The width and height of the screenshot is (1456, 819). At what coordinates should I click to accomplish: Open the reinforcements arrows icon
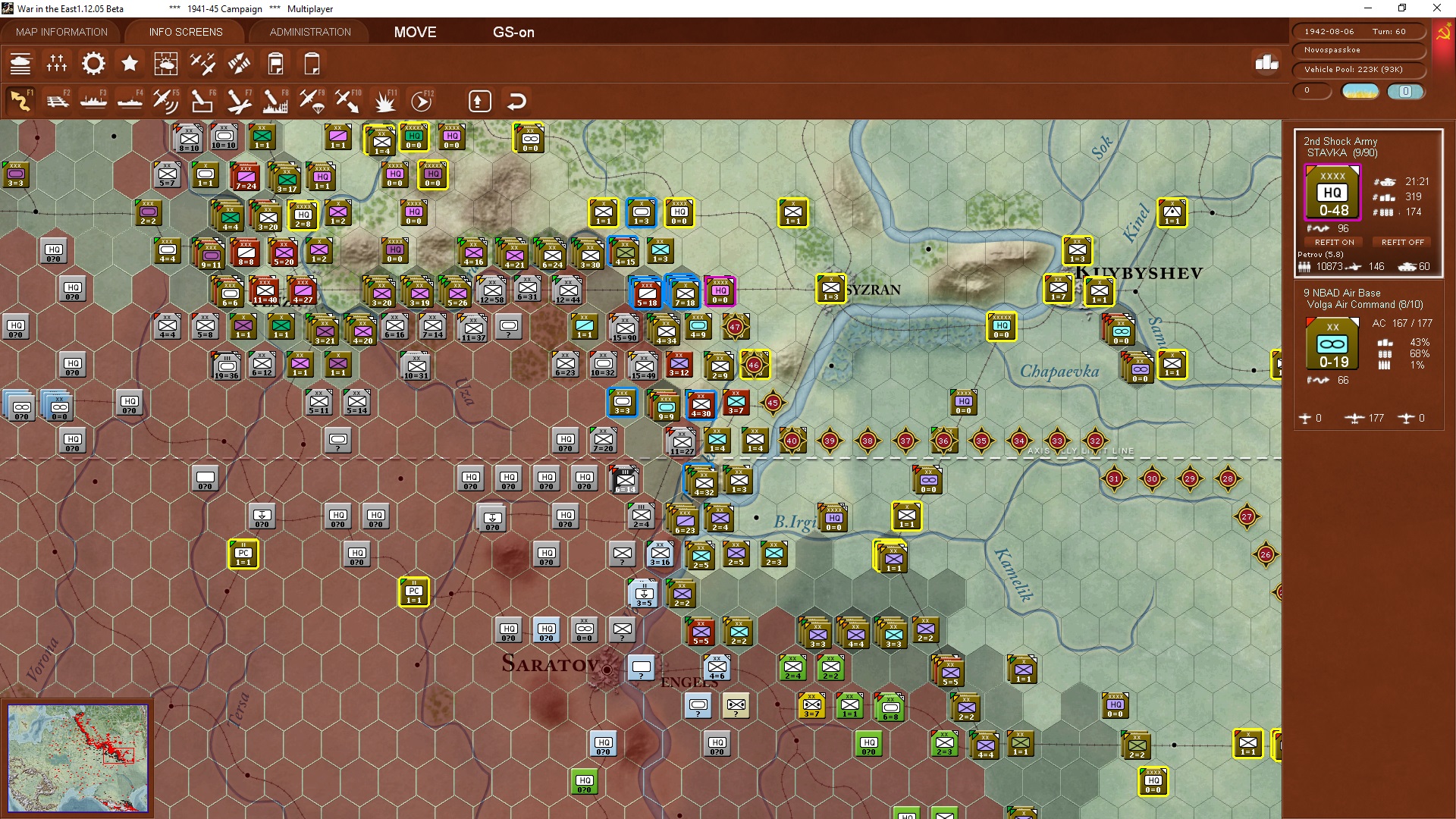pyautogui.click(x=239, y=64)
